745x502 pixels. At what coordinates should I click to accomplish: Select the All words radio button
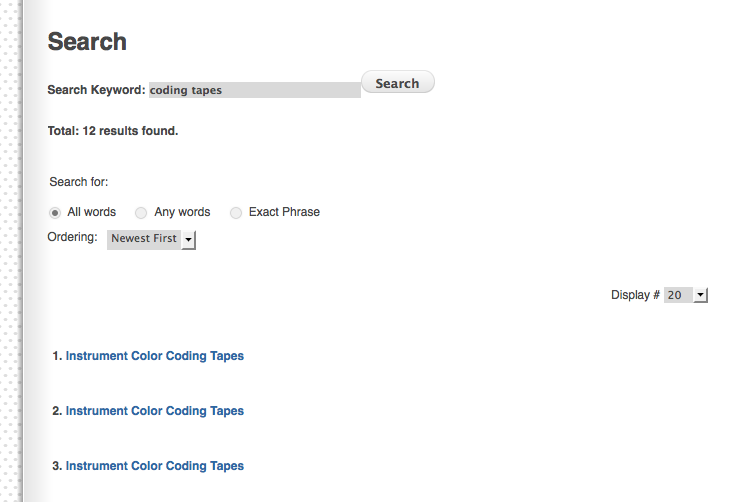[x=54, y=212]
